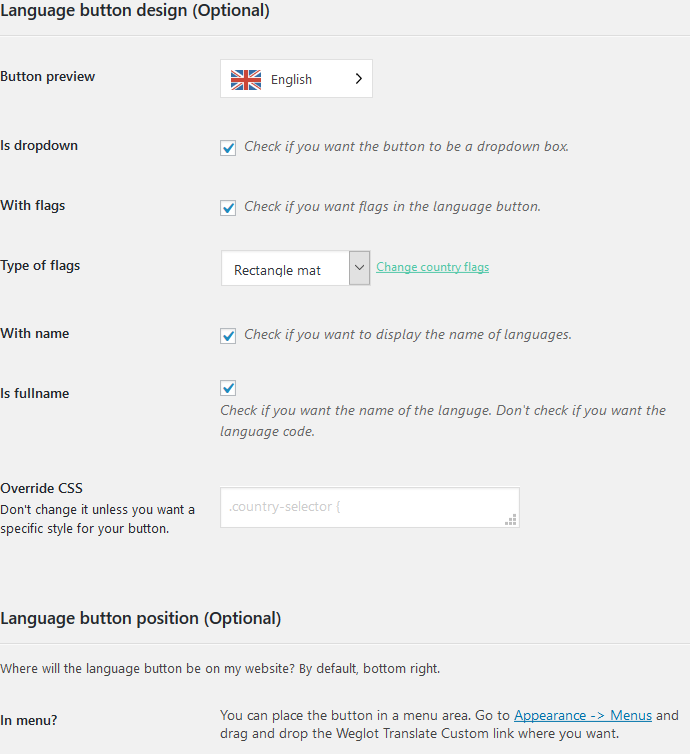Viewport: 690px width, 754px height.
Task: Click the Language button design heading
Action: (x=135, y=10)
